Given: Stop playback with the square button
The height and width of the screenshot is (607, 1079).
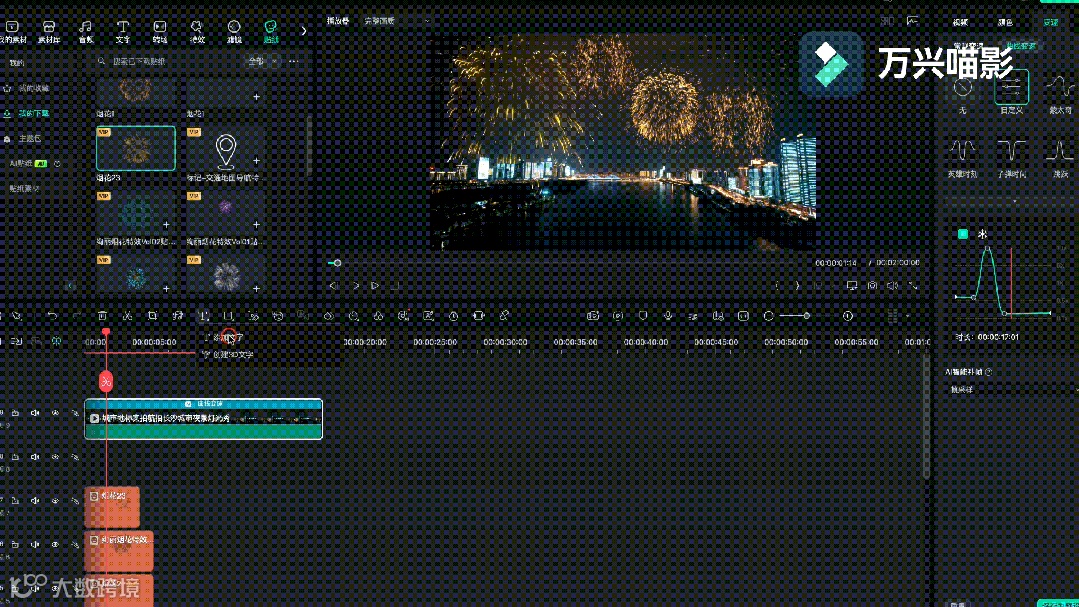Looking at the screenshot, I should point(396,286).
